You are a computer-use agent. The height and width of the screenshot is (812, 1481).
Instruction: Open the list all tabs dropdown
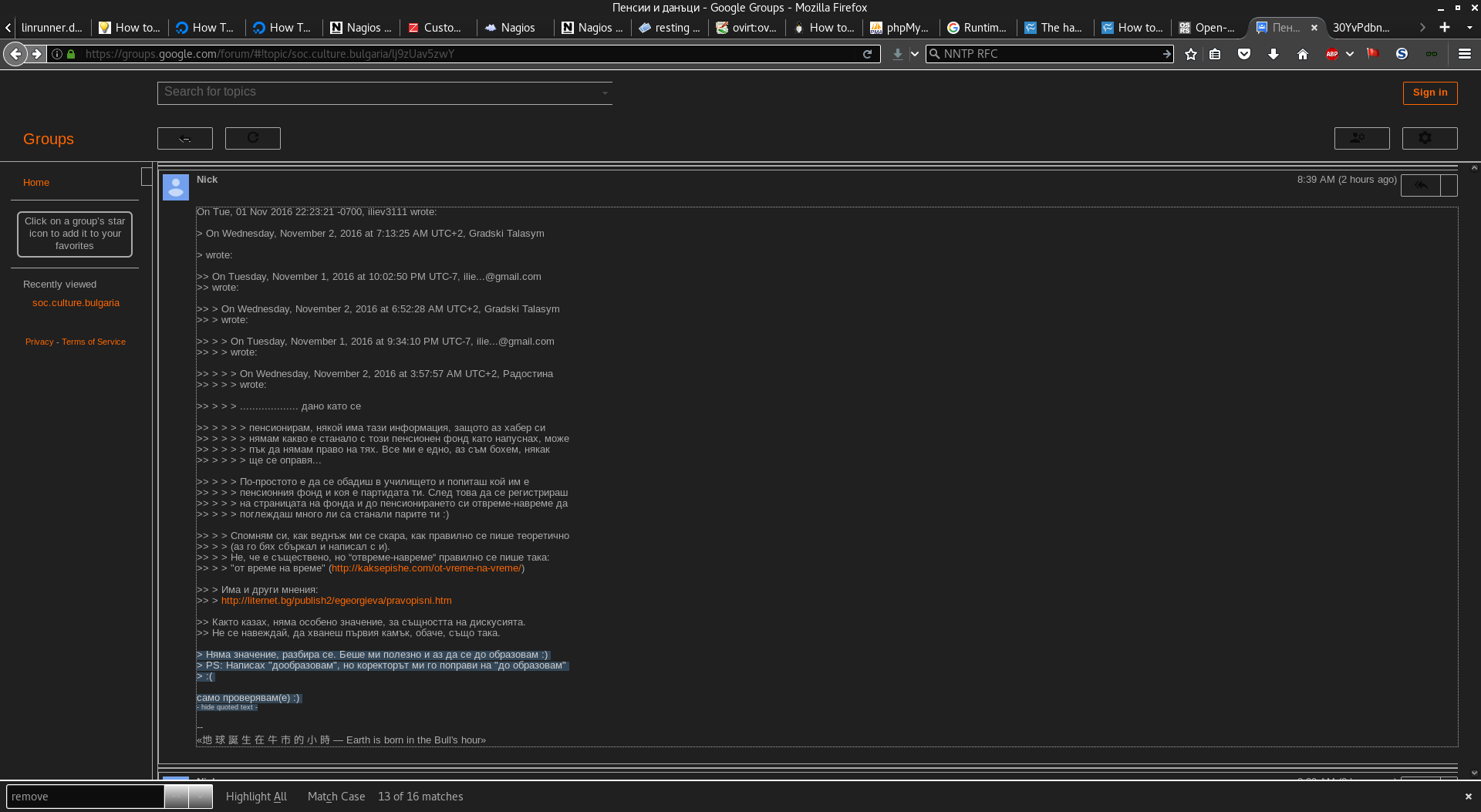coord(1469,27)
